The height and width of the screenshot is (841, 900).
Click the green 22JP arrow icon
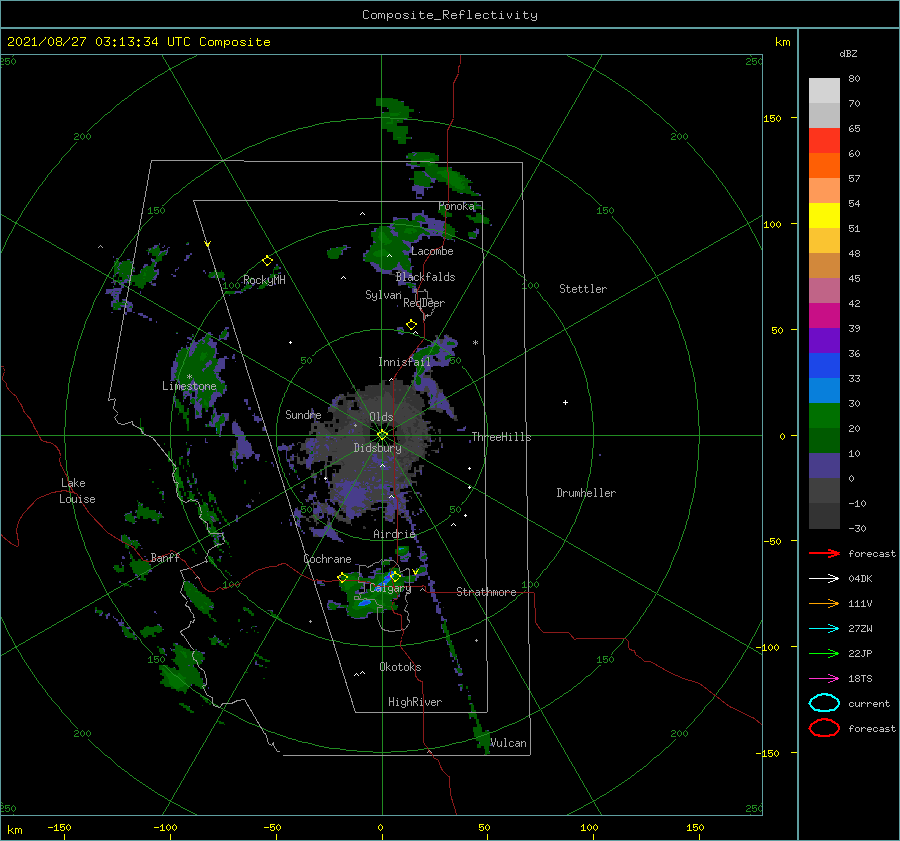[824, 653]
